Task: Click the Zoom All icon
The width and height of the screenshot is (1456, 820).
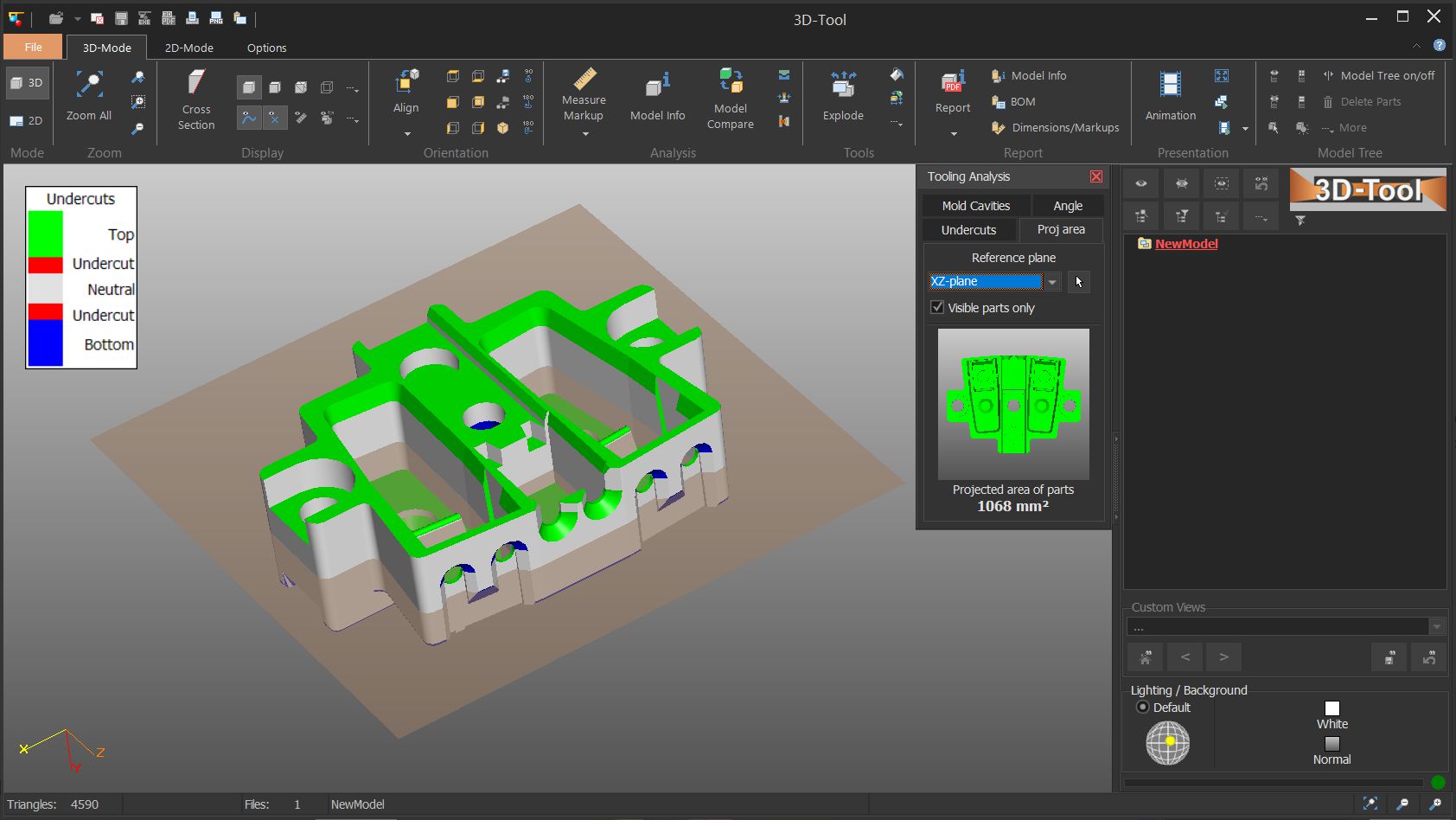Action: [88, 86]
